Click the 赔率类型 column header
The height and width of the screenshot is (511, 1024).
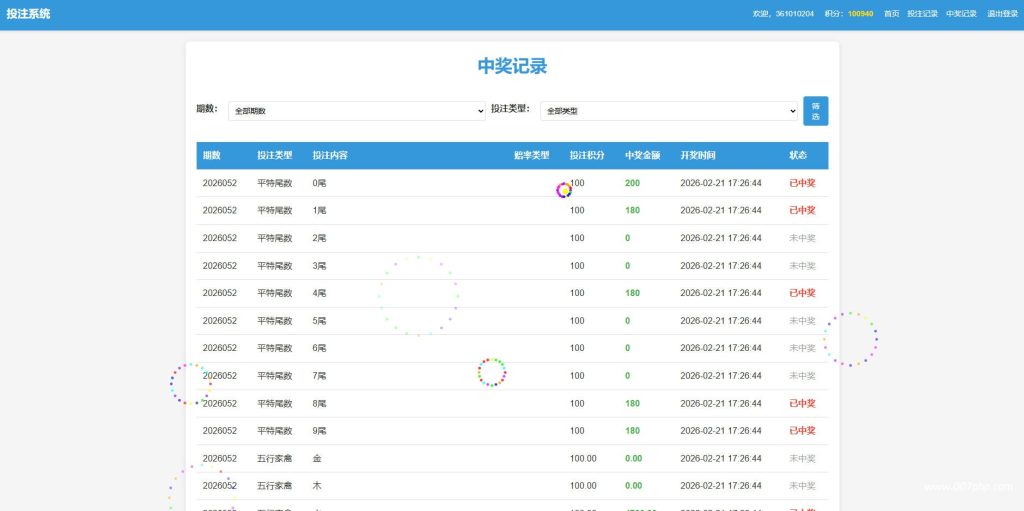coord(532,156)
